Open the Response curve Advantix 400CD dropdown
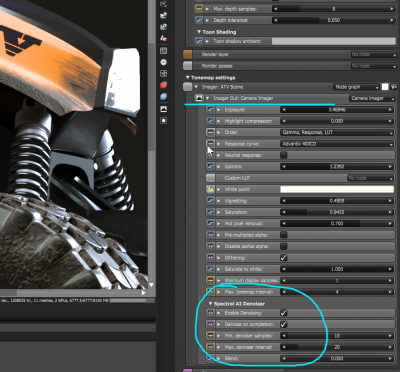This screenshot has width=400, height=372. click(337, 144)
